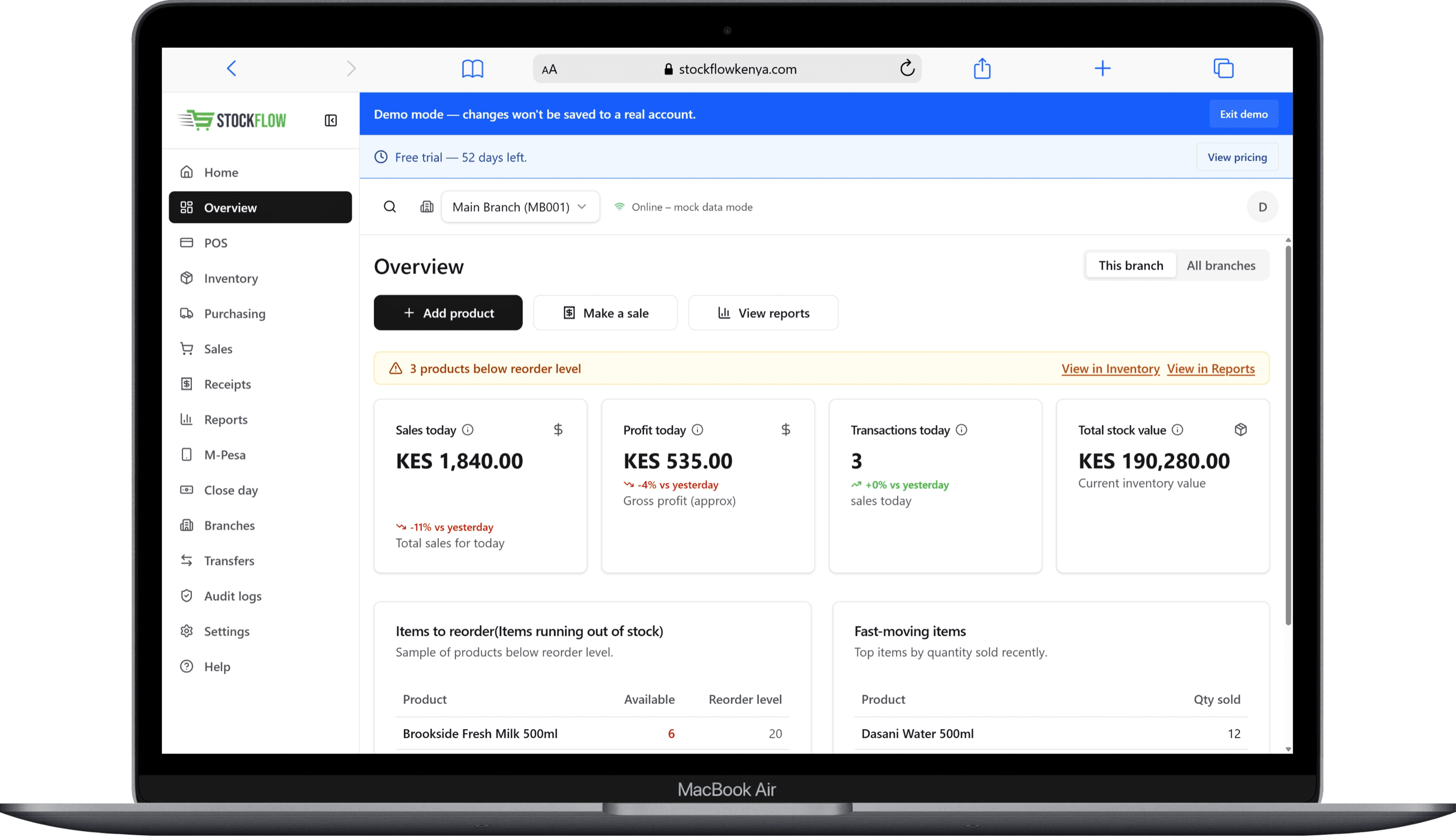Open the Main Branch (MB001) dropdown
1456x836 pixels.
(x=519, y=207)
